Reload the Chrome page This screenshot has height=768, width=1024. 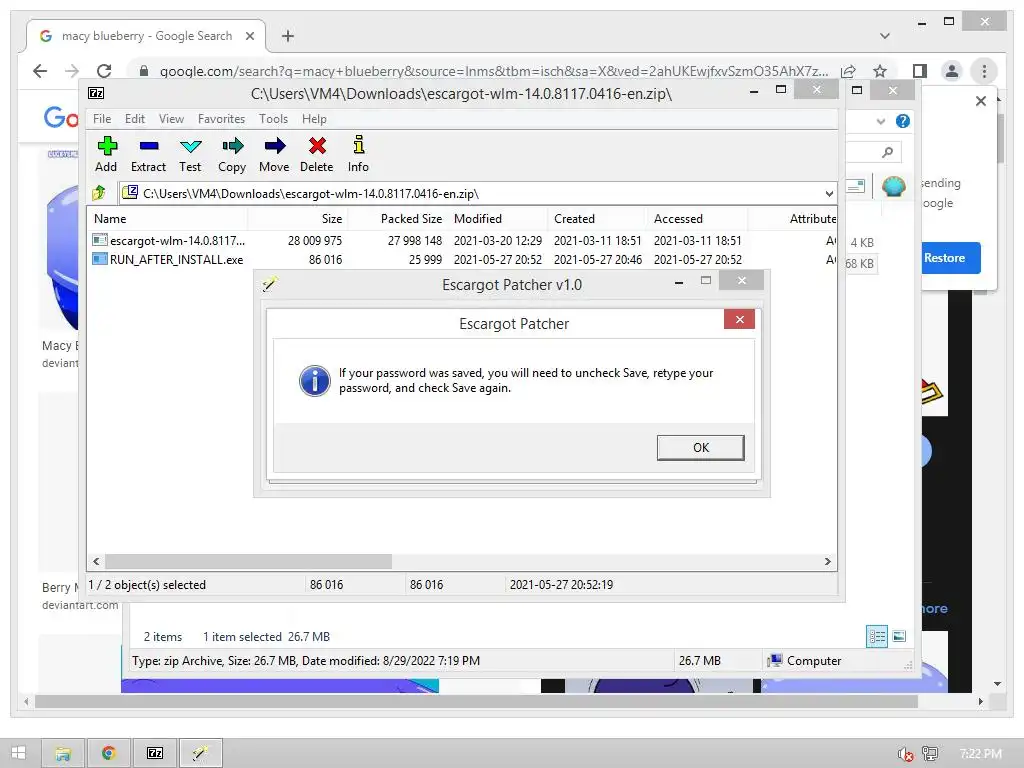[x=104, y=71]
